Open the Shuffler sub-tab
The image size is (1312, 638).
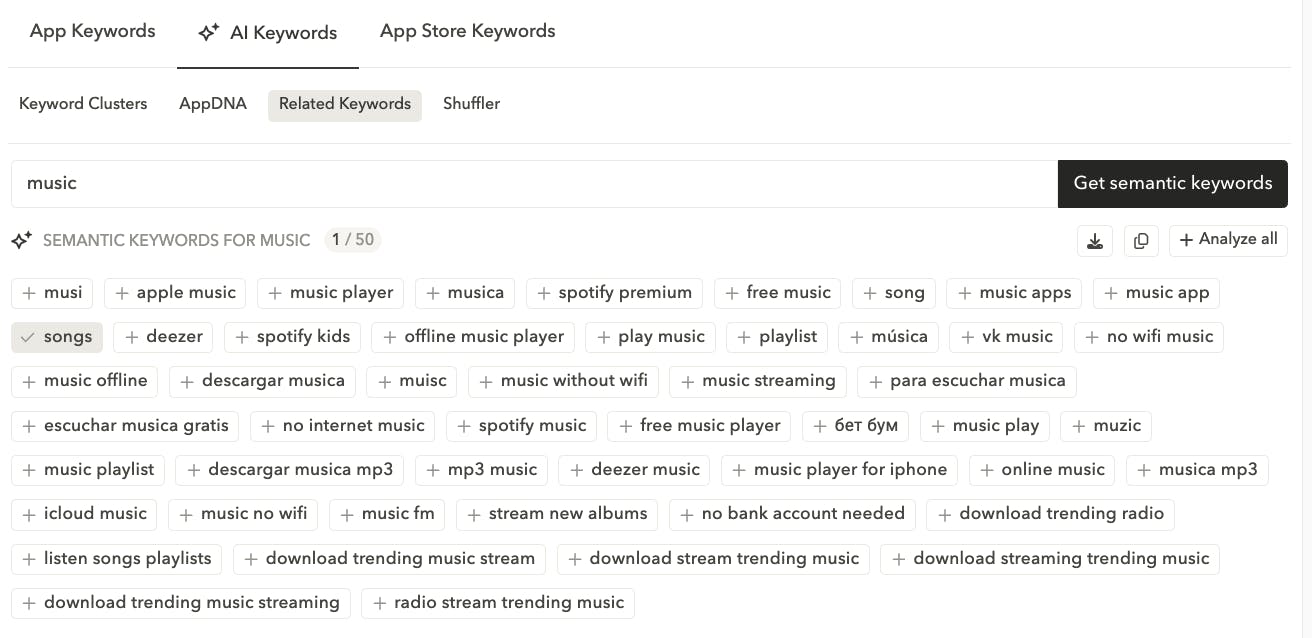pos(471,104)
